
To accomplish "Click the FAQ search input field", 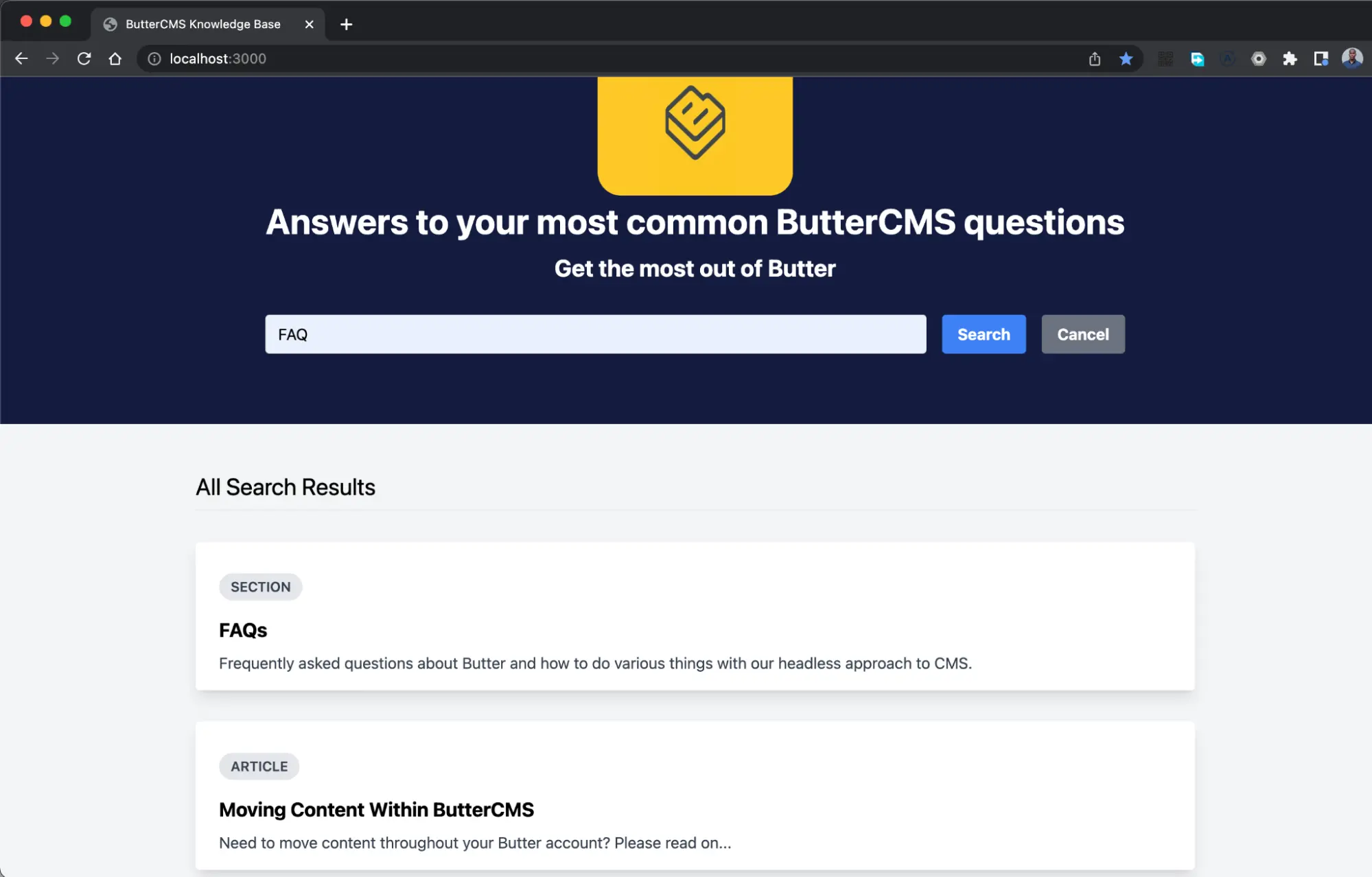I will point(595,334).
